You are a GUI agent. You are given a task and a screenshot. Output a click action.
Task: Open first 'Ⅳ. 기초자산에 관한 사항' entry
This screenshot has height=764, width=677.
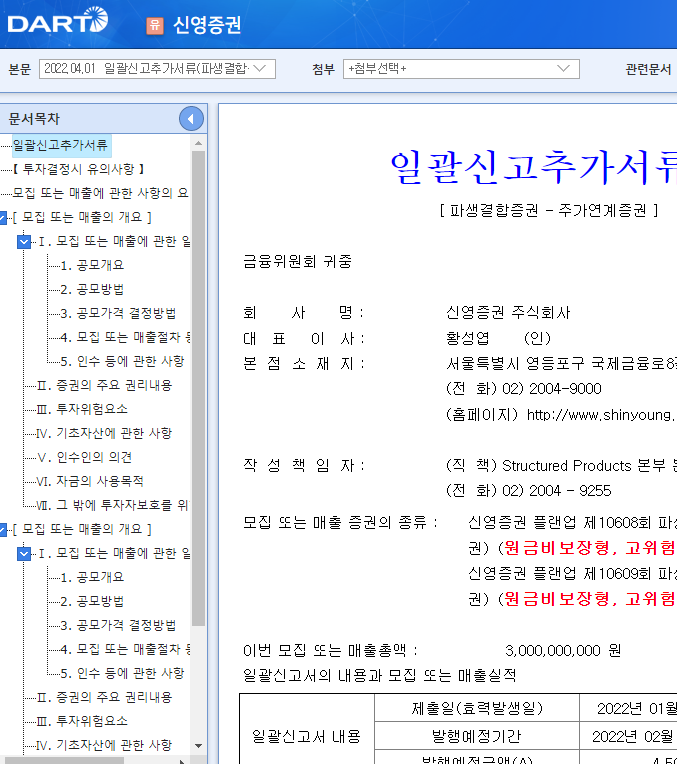click(104, 433)
